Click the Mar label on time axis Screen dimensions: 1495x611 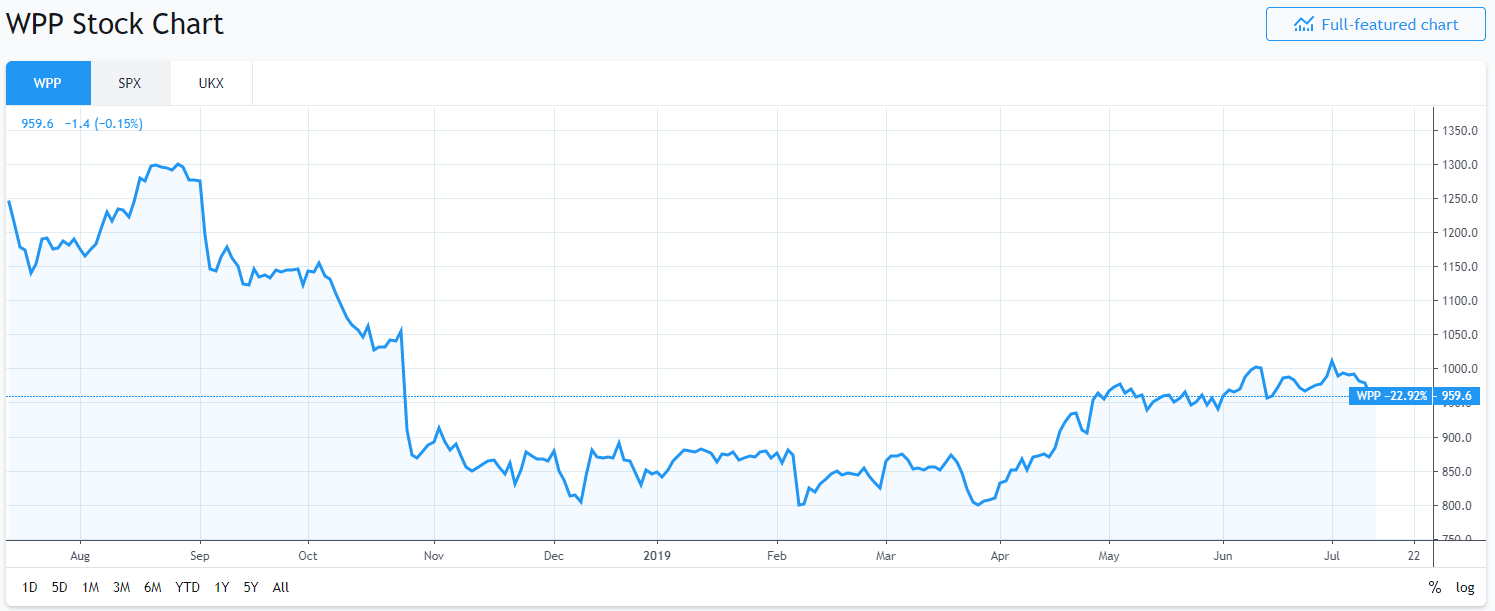tap(884, 555)
